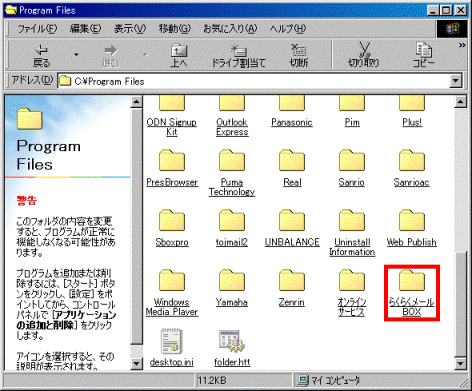Image resolution: width=472 pixels, height=391 pixels.
Task: Select the UNBALANCE folder
Action: [292, 228]
